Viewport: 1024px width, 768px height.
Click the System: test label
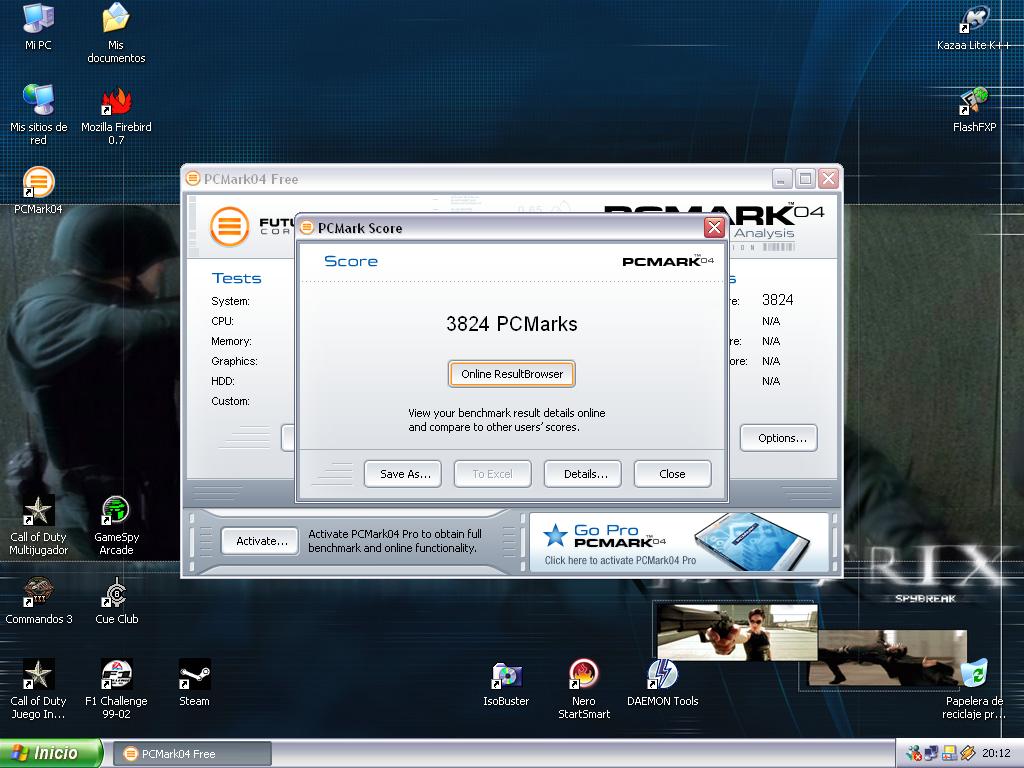[231, 301]
